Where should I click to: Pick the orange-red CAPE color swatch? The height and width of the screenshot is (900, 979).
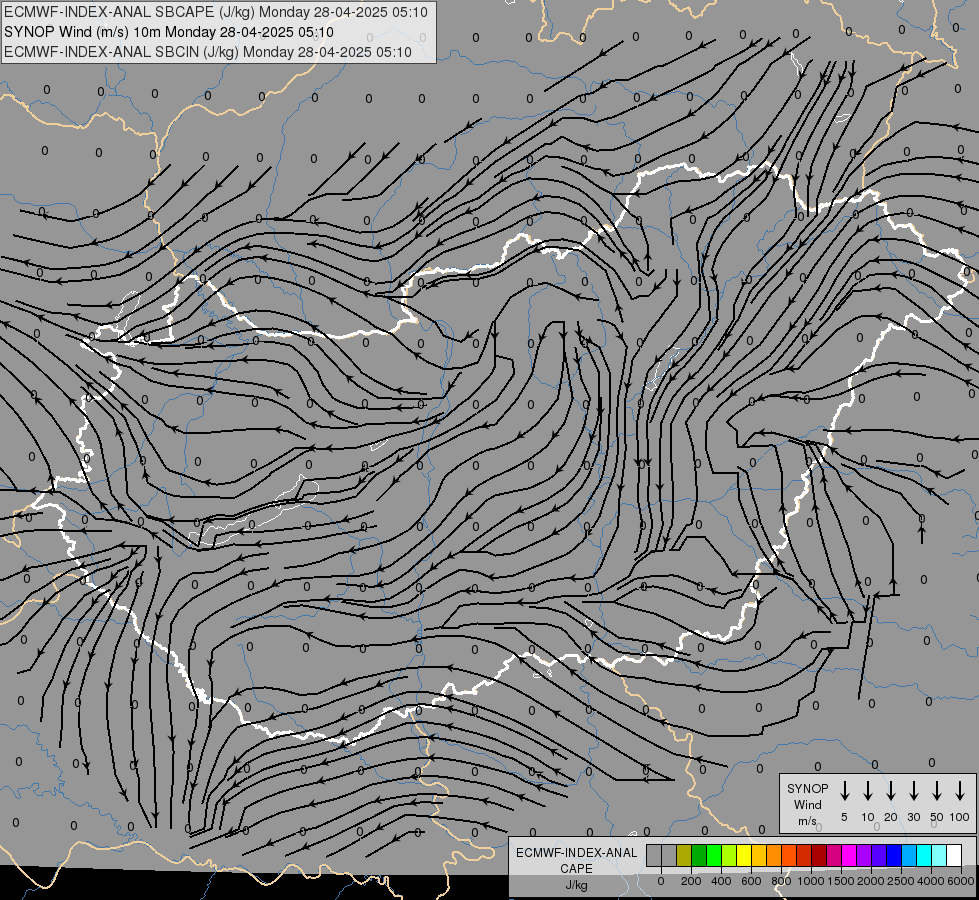pyautogui.click(x=789, y=855)
